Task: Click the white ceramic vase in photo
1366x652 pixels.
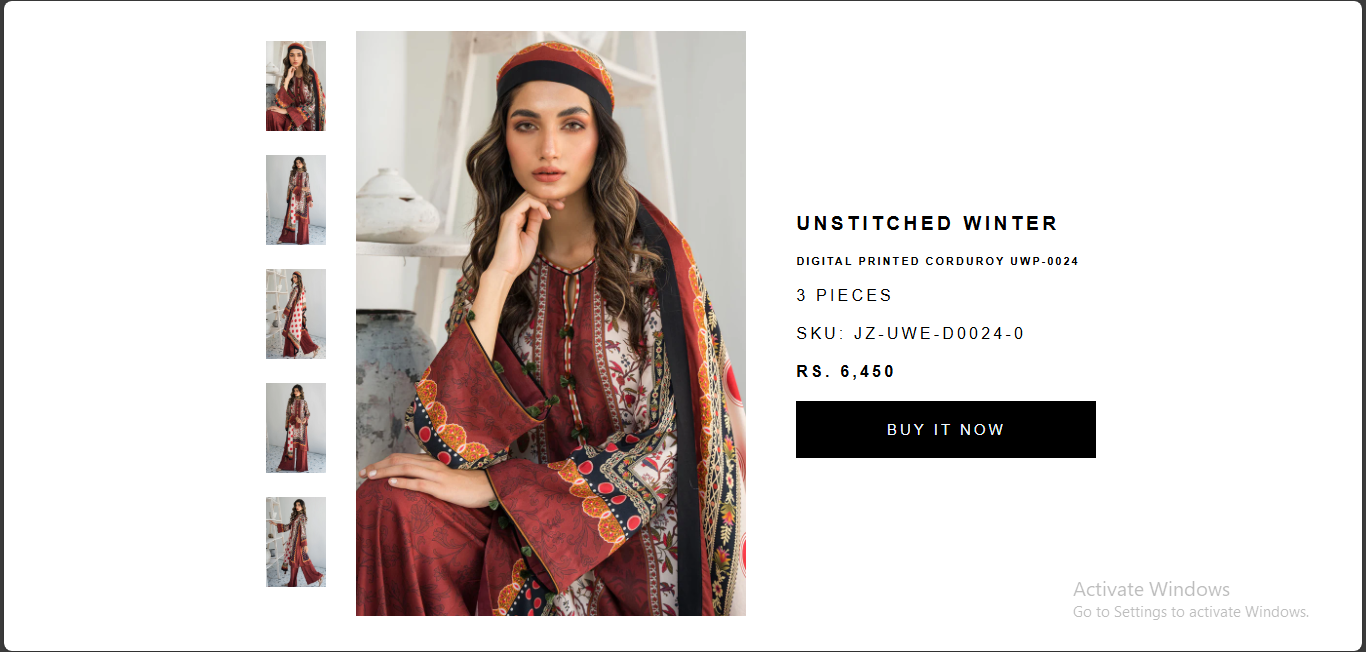Action: [396, 205]
